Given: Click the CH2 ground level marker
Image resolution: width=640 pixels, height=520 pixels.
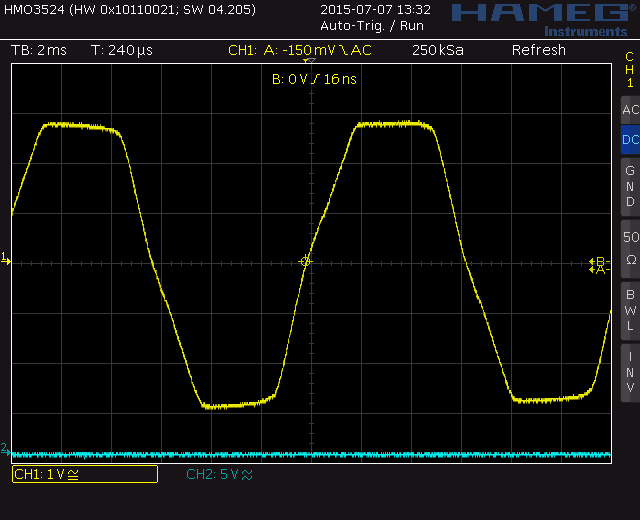Looking at the screenshot, I should pos(5,449).
